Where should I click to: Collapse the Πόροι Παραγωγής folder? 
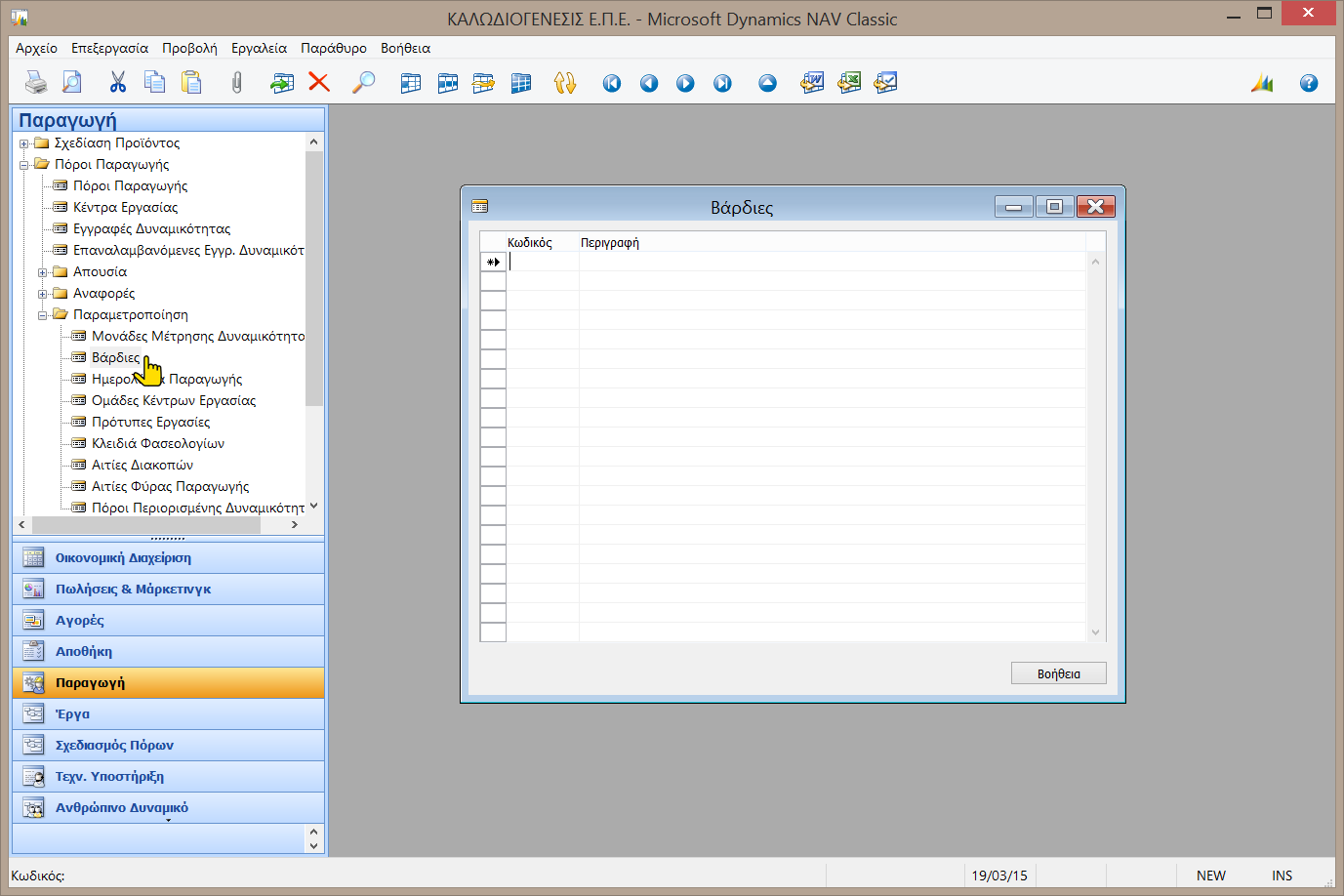[x=24, y=165]
